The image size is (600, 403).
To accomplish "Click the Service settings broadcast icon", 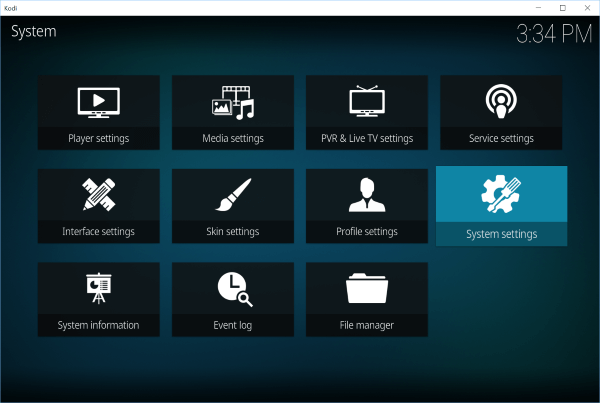I will tap(501, 101).
